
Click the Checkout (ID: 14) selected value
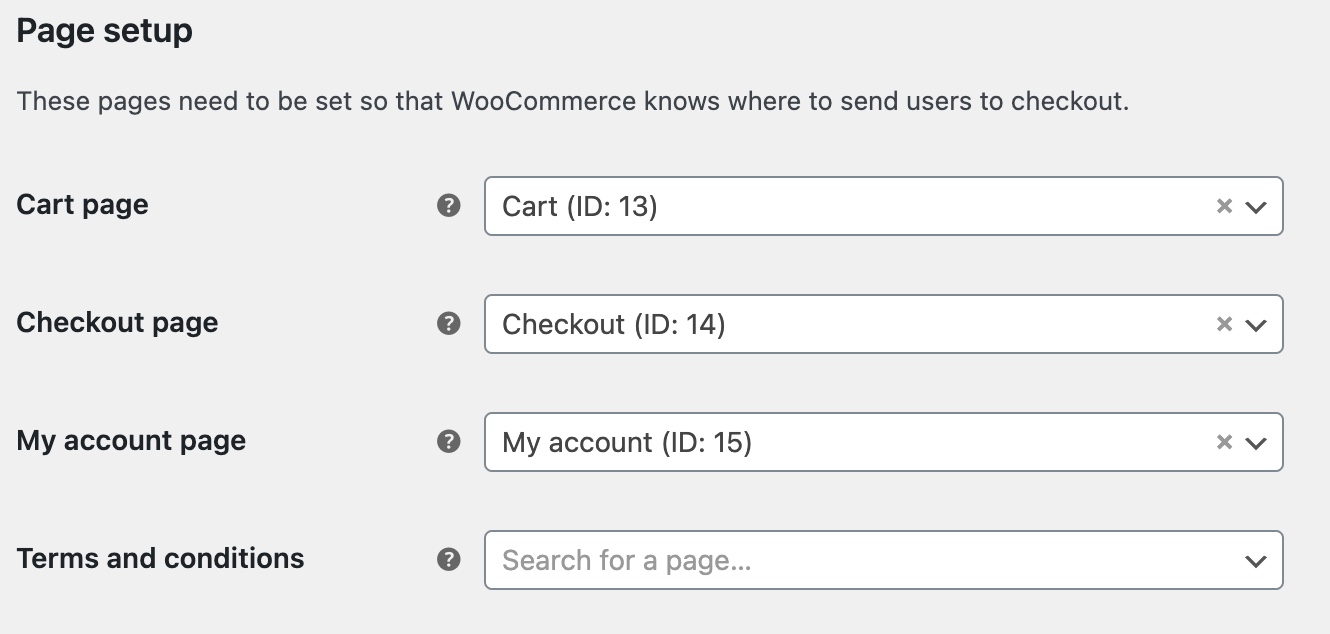coord(613,324)
